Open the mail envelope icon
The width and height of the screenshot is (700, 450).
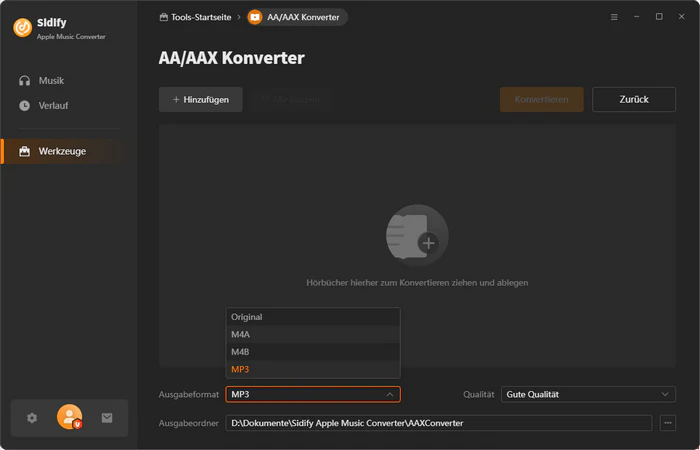pos(107,418)
